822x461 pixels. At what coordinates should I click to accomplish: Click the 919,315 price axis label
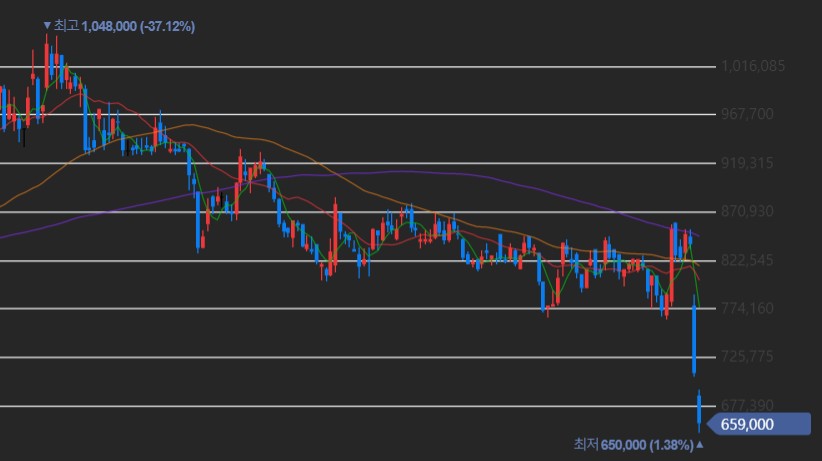pyautogui.click(x=747, y=163)
